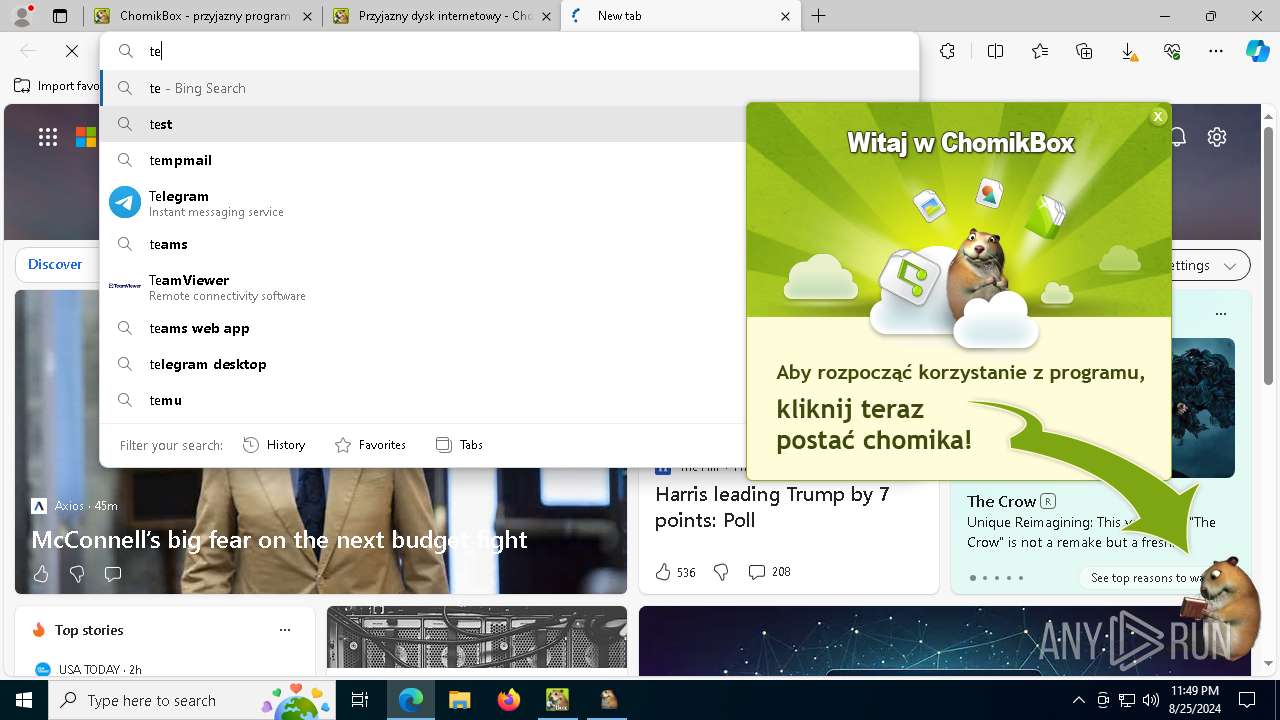Open the Favorites star icon in toolbar
Screen dimensions: 1280x720
click(1040, 51)
